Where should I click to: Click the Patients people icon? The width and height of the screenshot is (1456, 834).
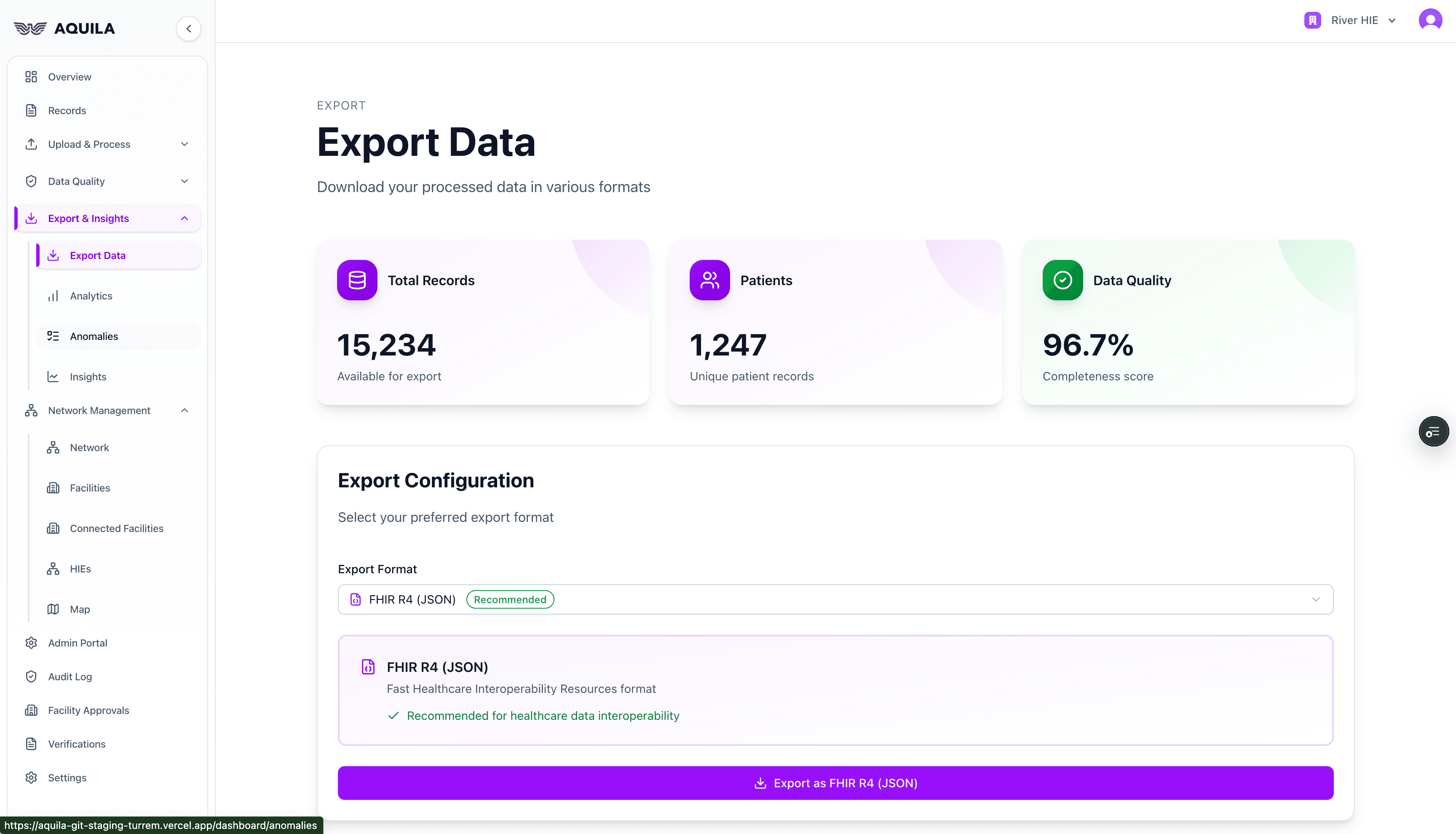click(x=709, y=280)
